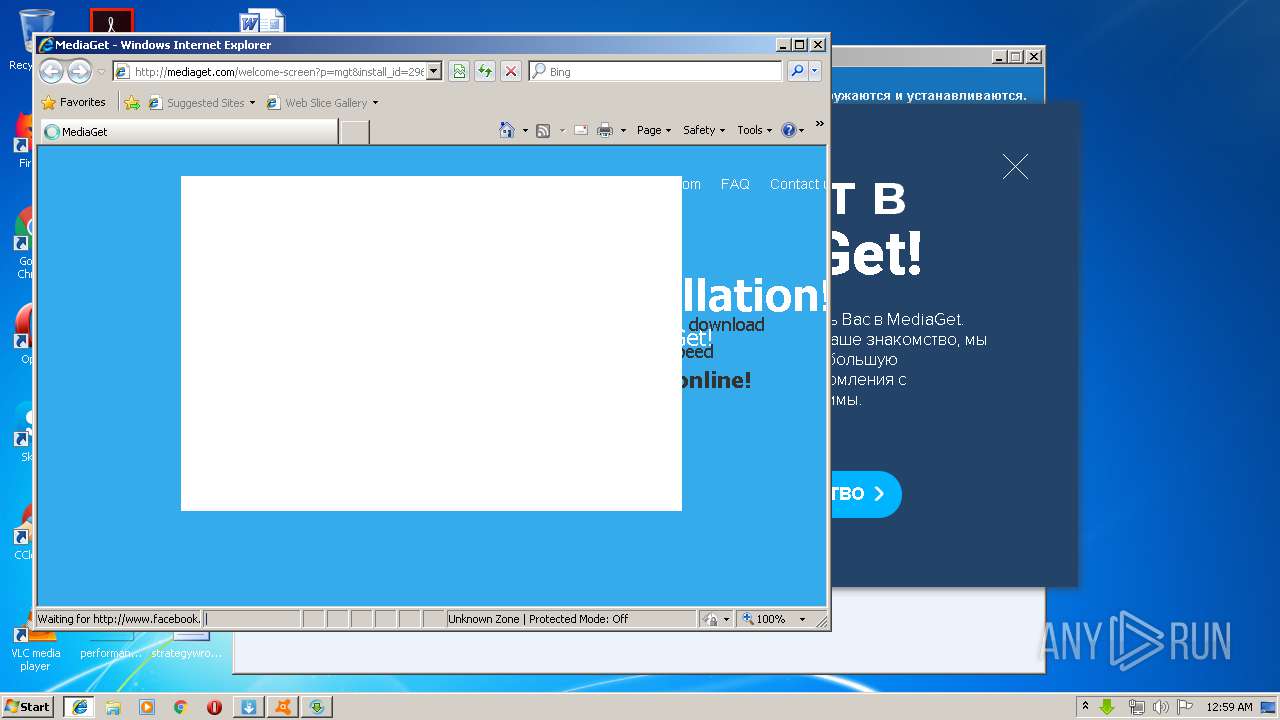Switch to Internet Explorer in the taskbar

click(79, 706)
